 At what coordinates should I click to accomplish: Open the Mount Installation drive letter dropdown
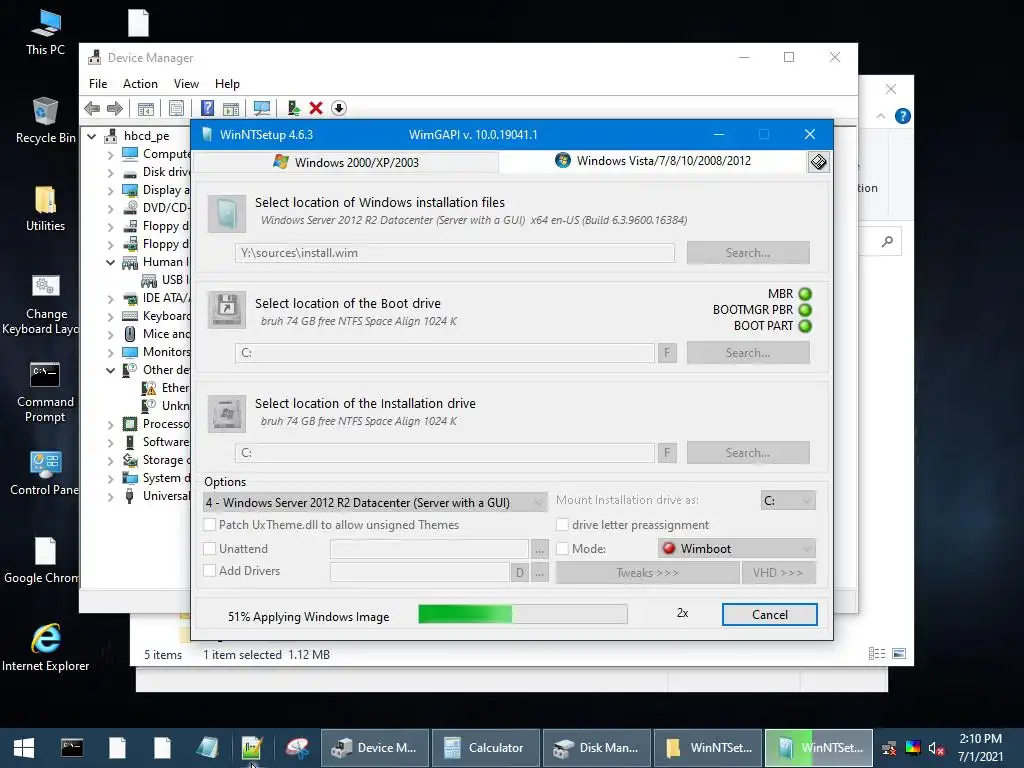788,500
